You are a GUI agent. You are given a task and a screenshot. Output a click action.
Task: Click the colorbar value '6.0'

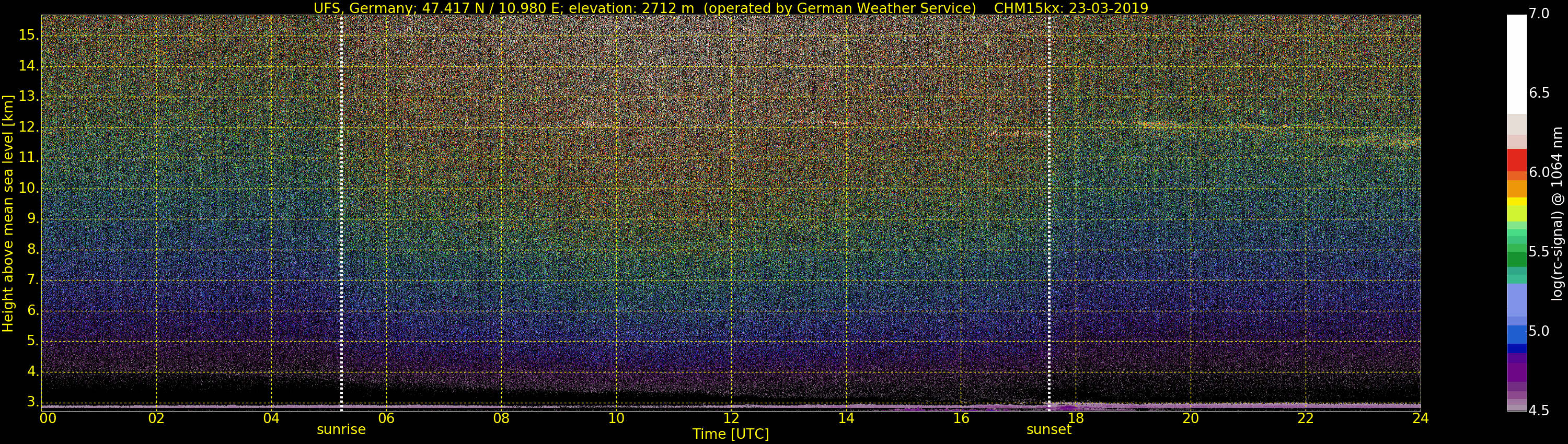pos(1539,173)
